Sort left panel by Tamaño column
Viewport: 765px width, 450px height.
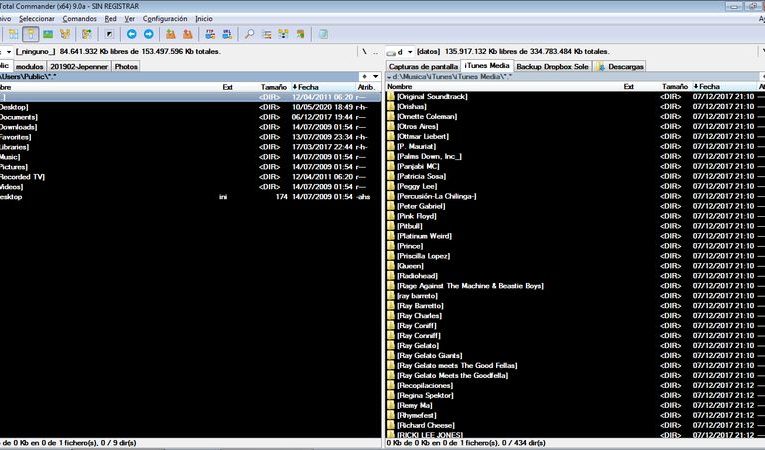pyautogui.click(x=273, y=87)
